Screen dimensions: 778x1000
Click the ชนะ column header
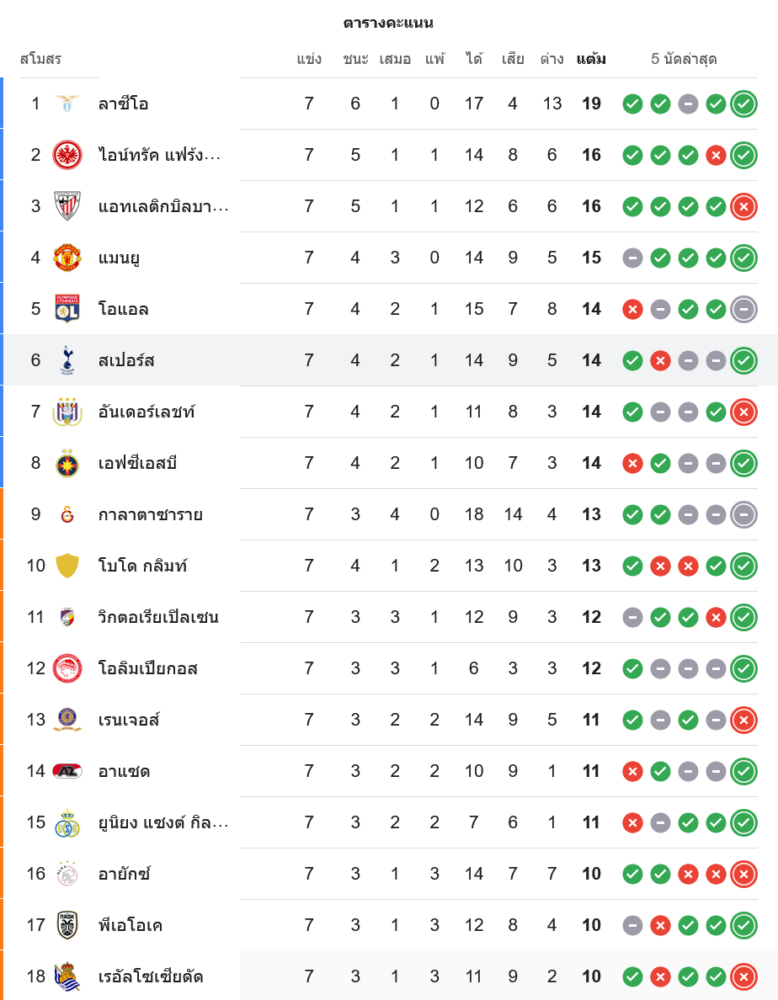(355, 59)
